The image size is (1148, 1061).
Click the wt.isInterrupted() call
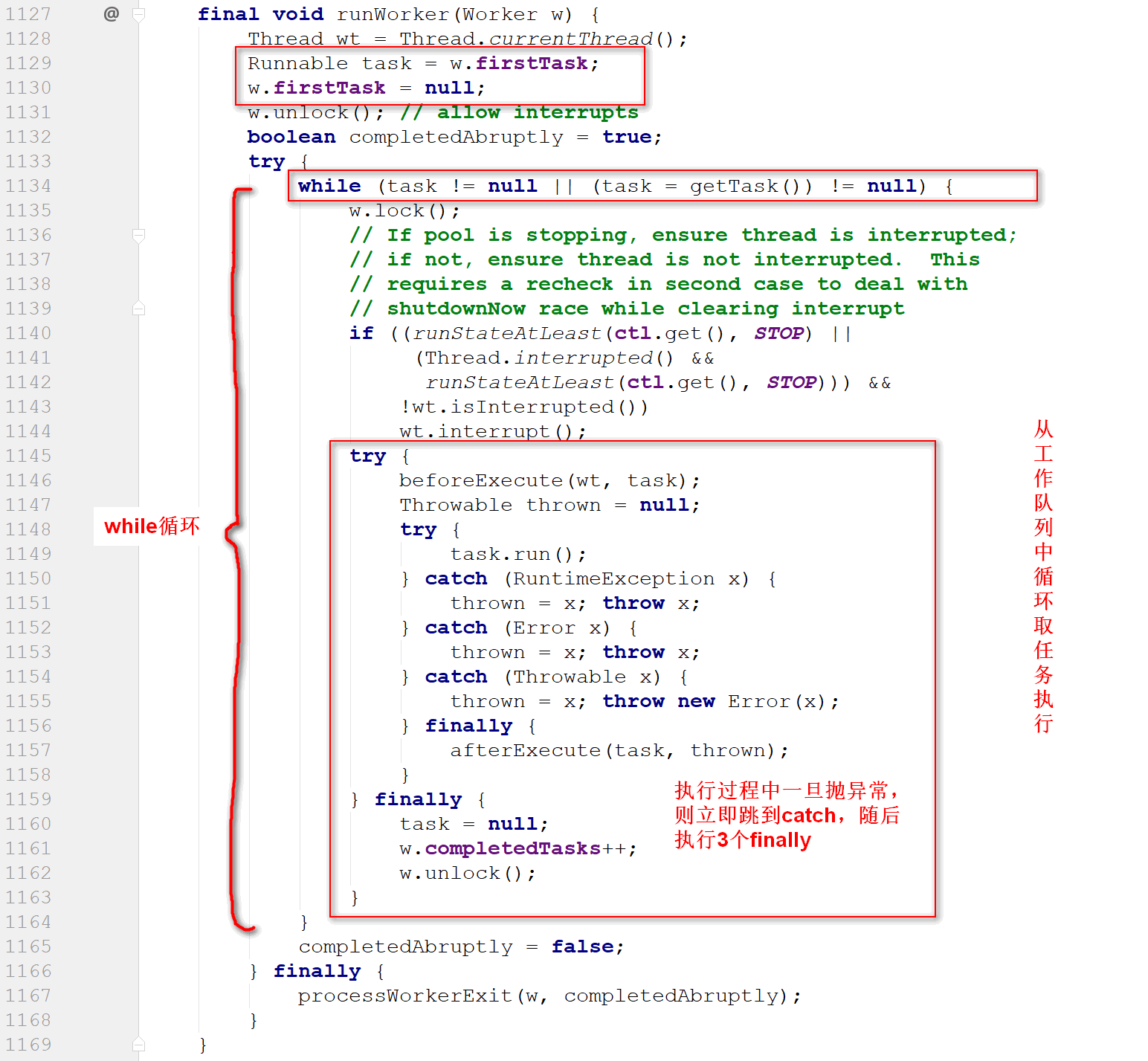pyautogui.click(x=523, y=407)
